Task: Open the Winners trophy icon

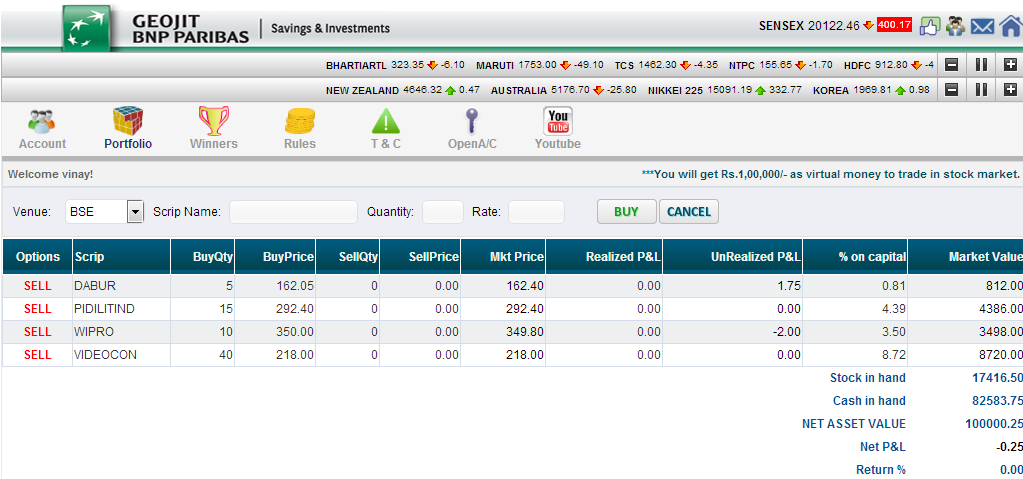Action: pos(214,121)
